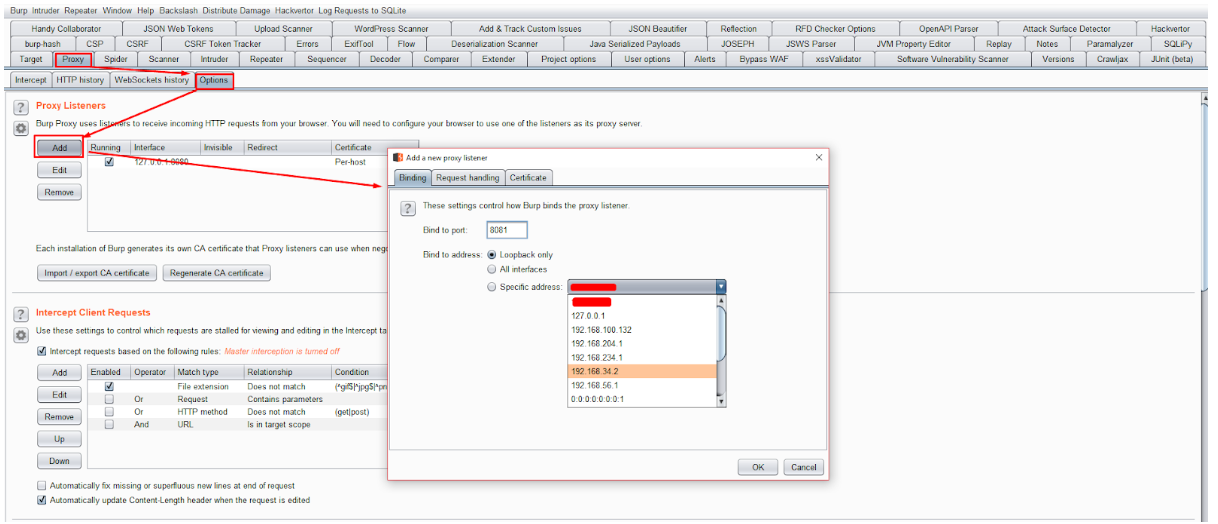Click Add button under Proxy Listeners
The height and width of the screenshot is (524, 1218).
tap(59, 147)
